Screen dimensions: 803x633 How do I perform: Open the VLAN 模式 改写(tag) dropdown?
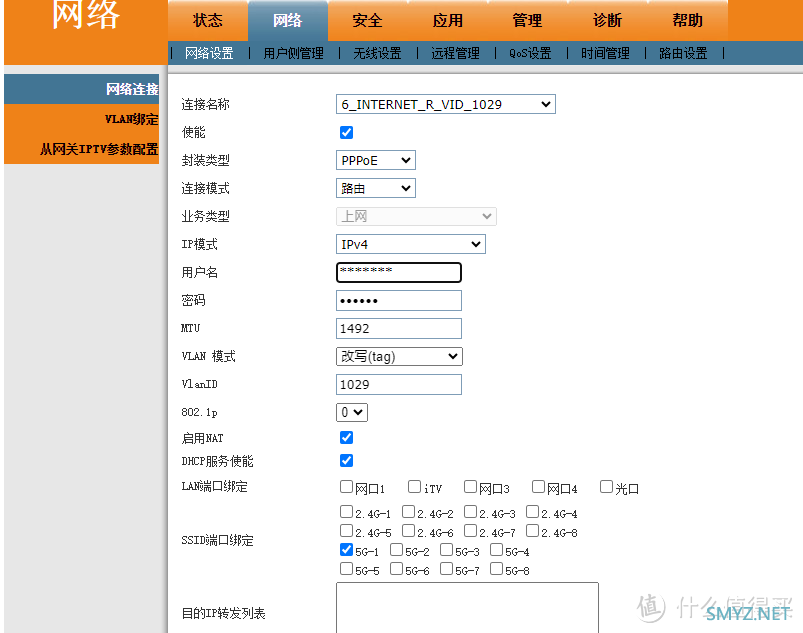pos(399,356)
